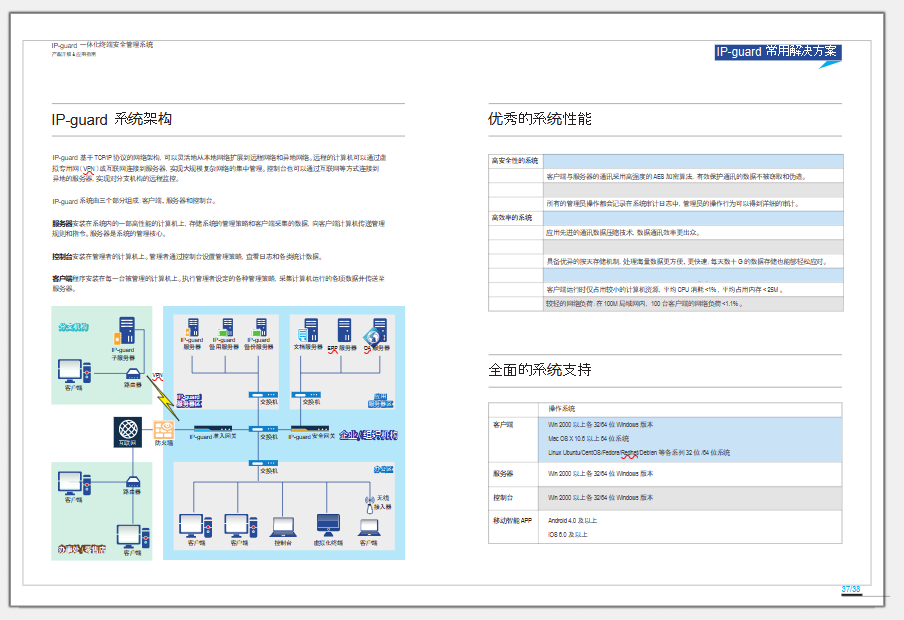Select the 文档服务器 icon
This screenshot has height=620, width=904.
[308, 330]
